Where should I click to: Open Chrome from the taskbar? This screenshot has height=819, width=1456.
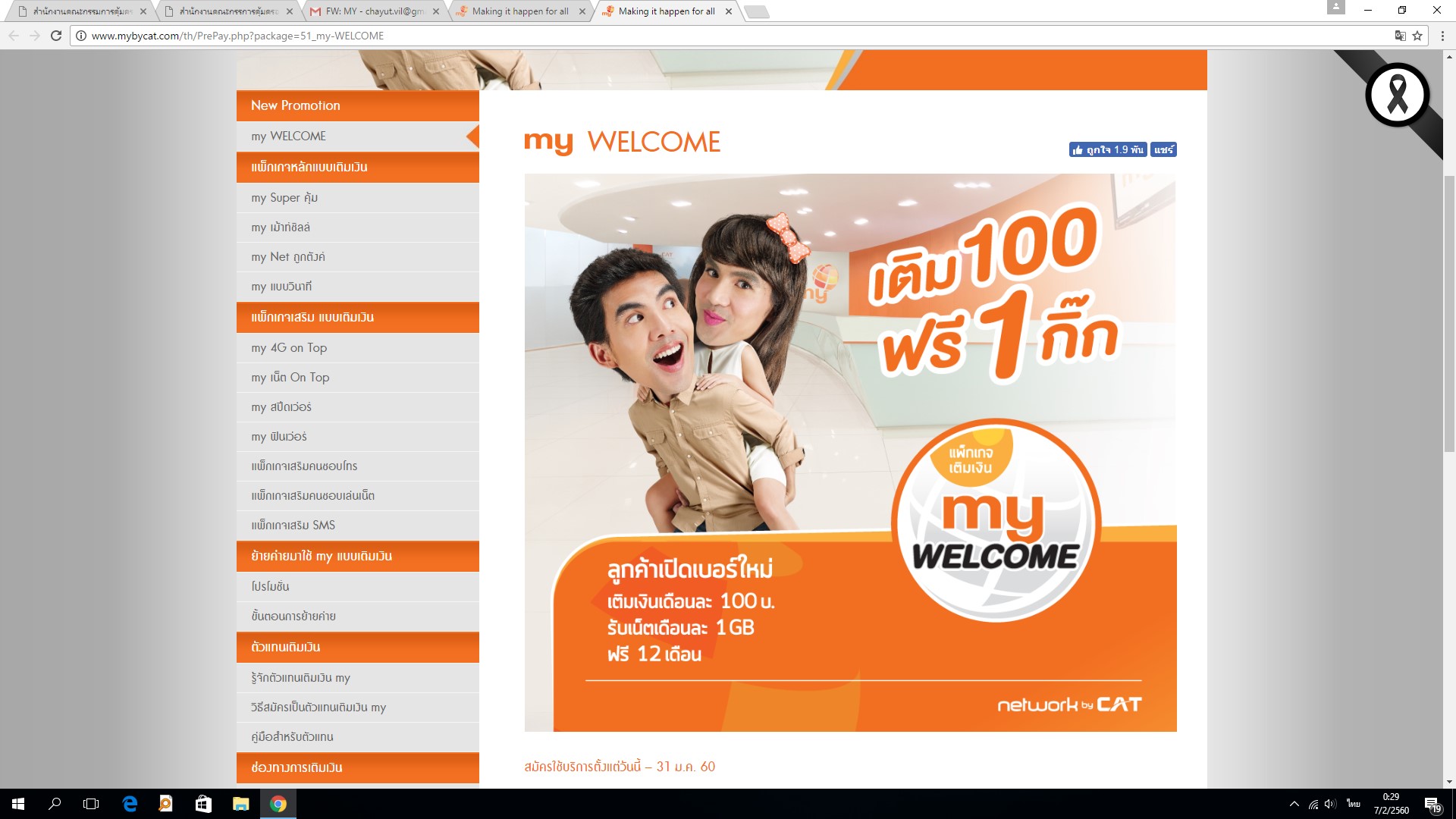[x=278, y=804]
